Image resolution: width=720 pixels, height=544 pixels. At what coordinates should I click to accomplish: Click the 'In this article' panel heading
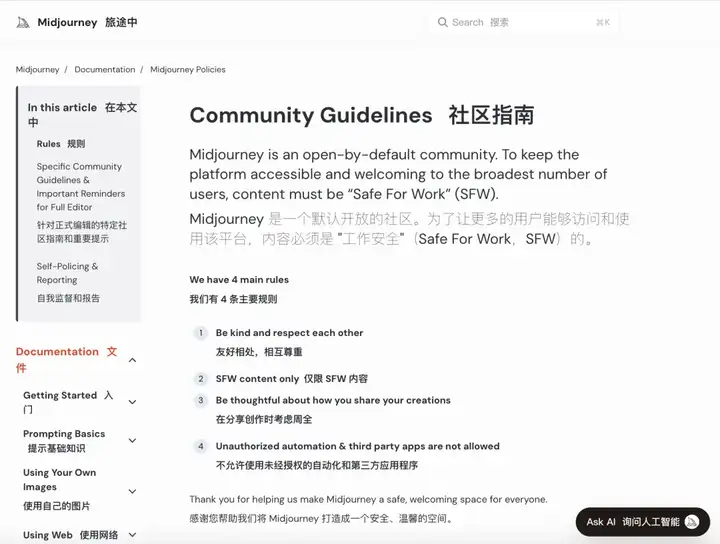point(82,115)
